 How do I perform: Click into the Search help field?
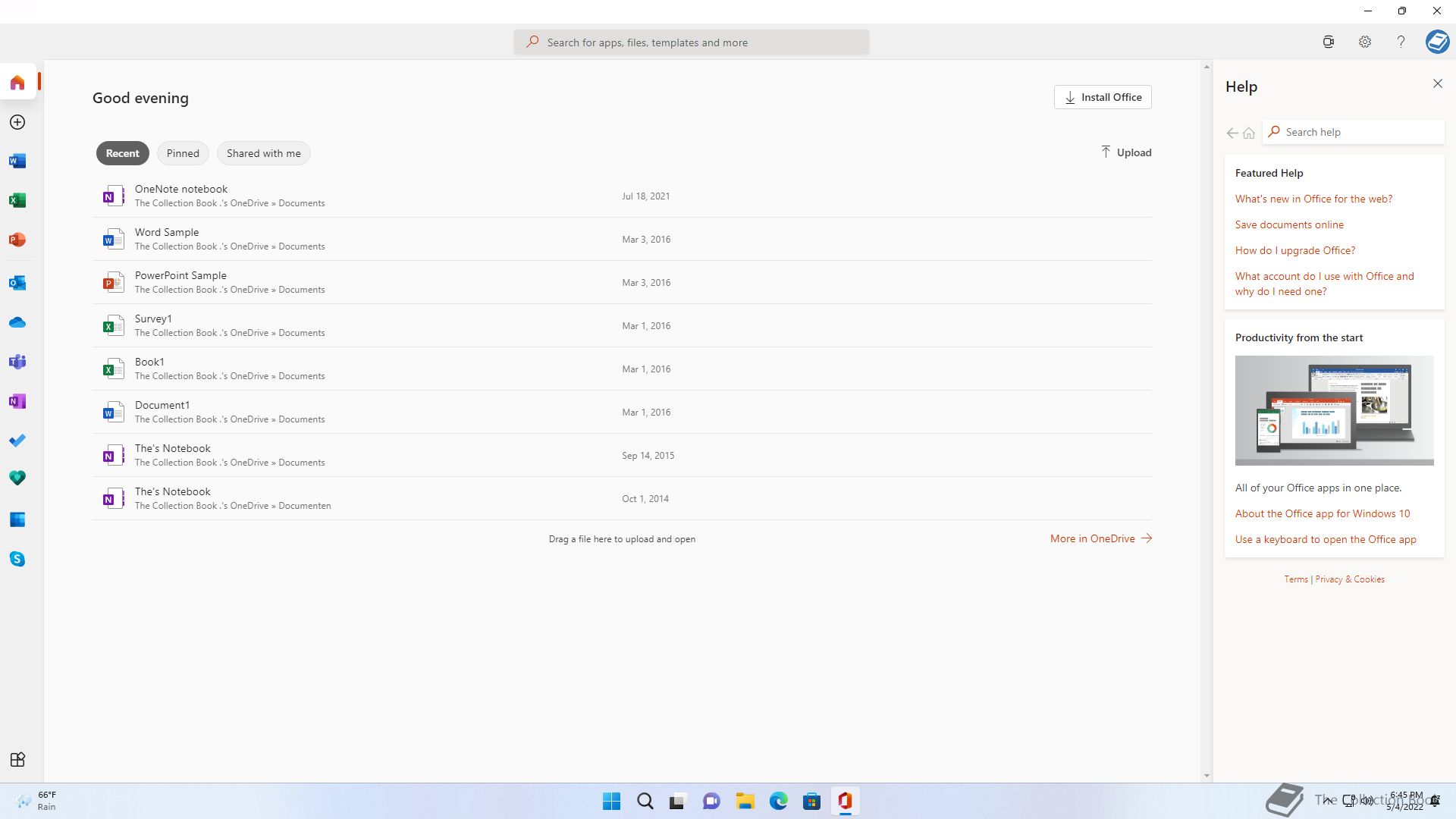[x=1357, y=132]
